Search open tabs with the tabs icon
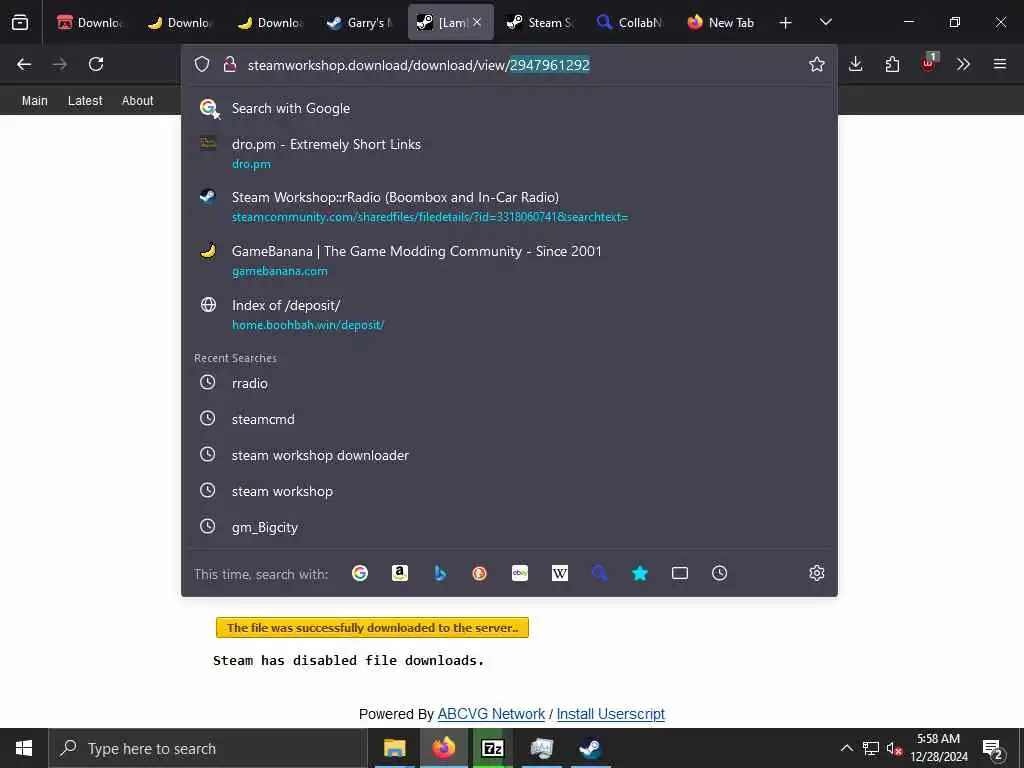 (x=680, y=573)
